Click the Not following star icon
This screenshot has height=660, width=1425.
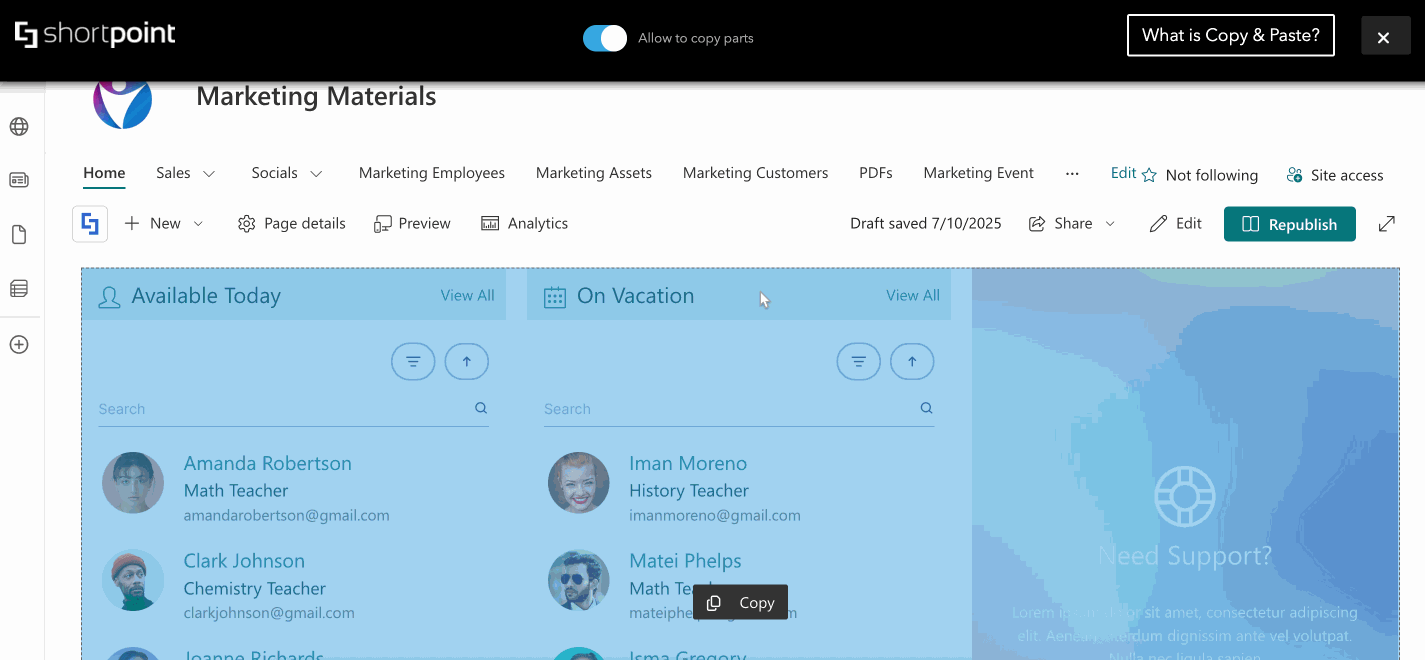1149,175
